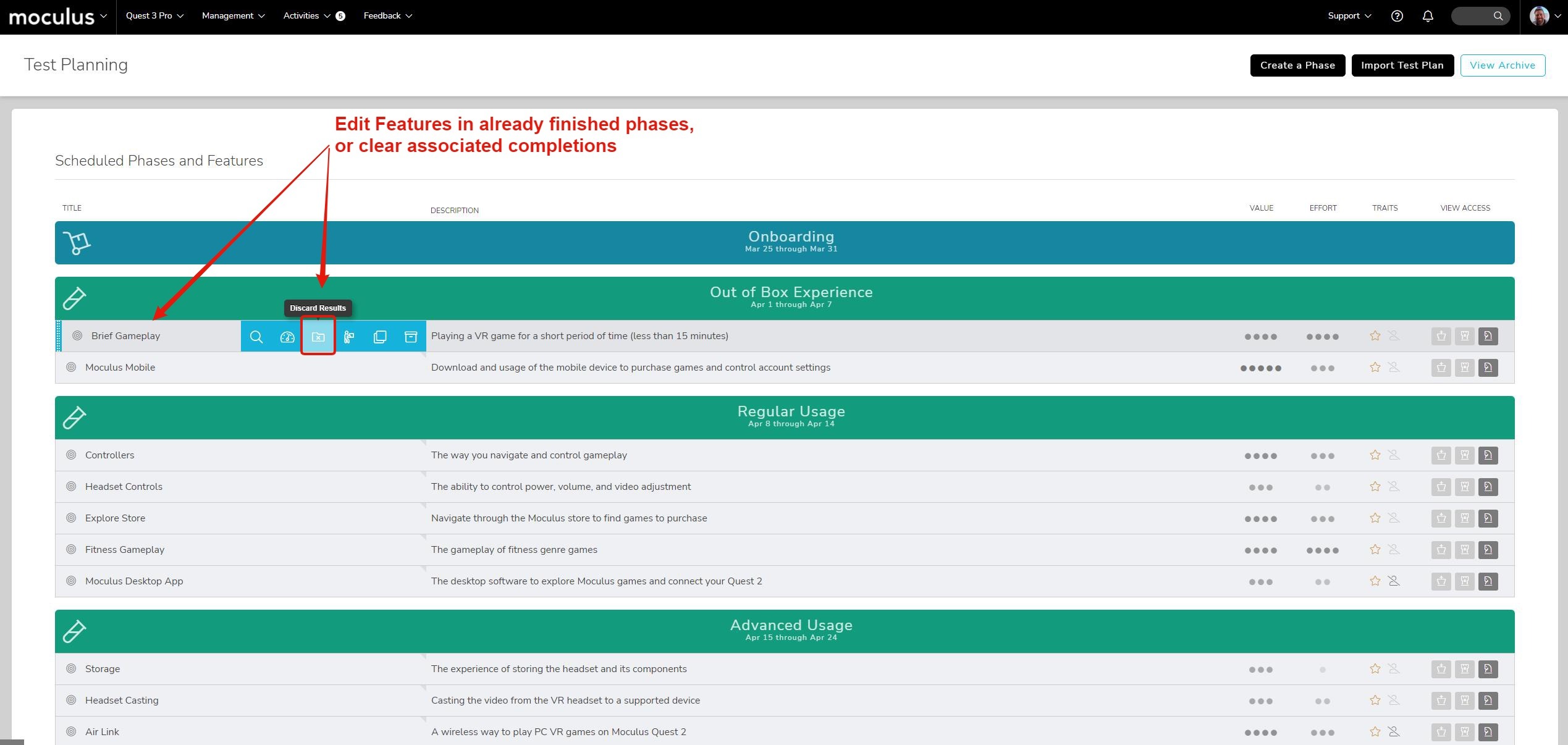Click the help question mark icon
Image resolution: width=1568 pixels, height=745 pixels.
coord(1397,16)
